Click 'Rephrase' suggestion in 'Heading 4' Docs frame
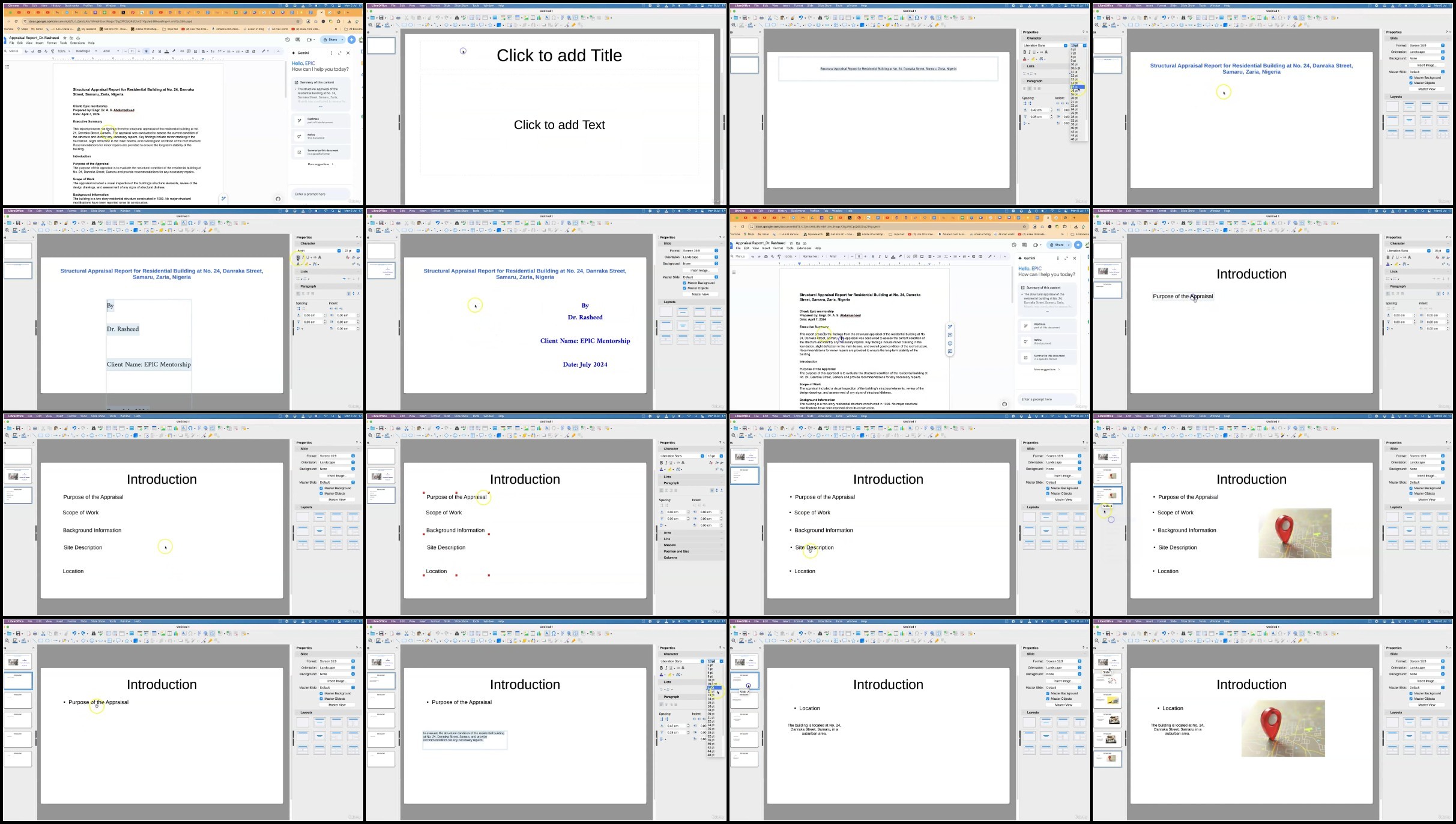This screenshot has width=1456, height=824. (321, 120)
